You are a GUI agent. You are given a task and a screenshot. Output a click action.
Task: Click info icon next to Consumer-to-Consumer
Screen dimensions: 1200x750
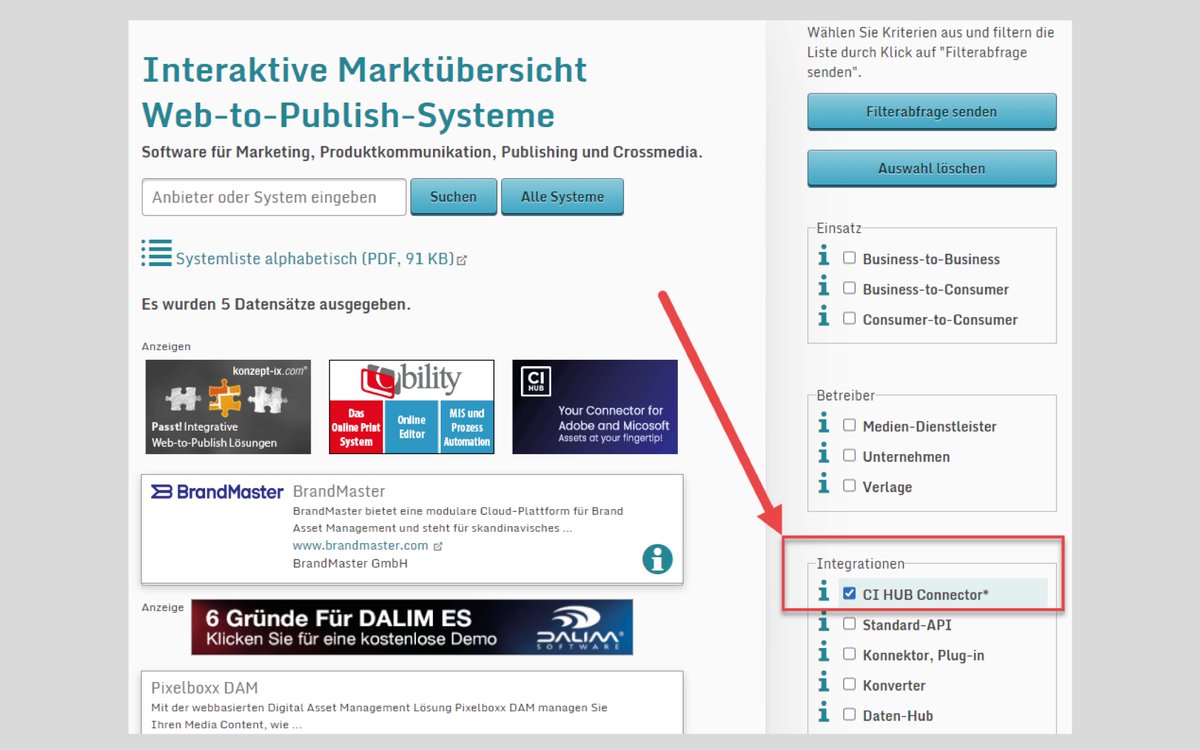tap(824, 317)
